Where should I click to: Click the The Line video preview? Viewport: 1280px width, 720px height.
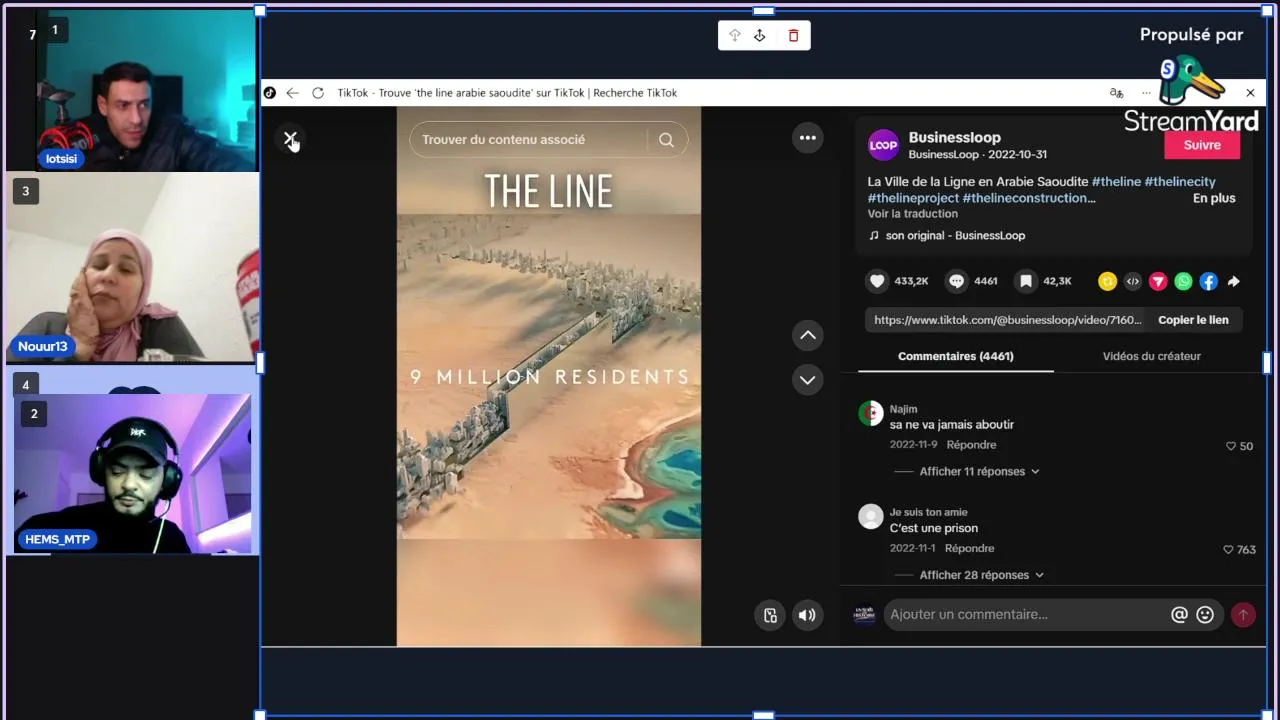click(549, 376)
